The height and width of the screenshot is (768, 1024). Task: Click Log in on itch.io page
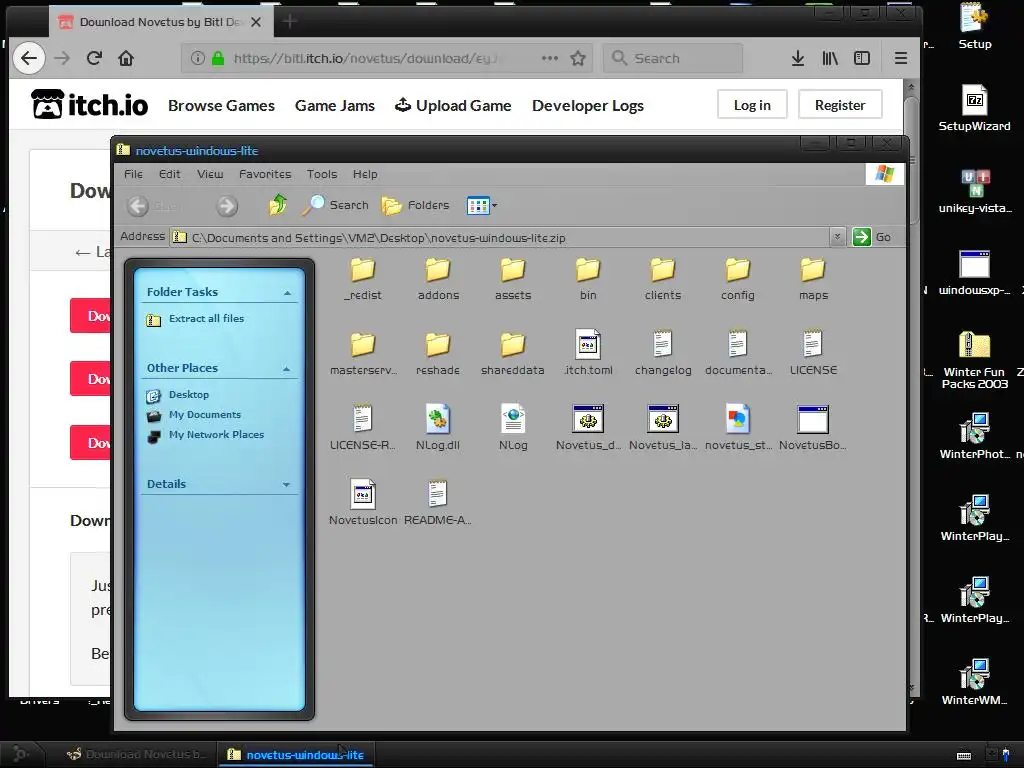752,105
